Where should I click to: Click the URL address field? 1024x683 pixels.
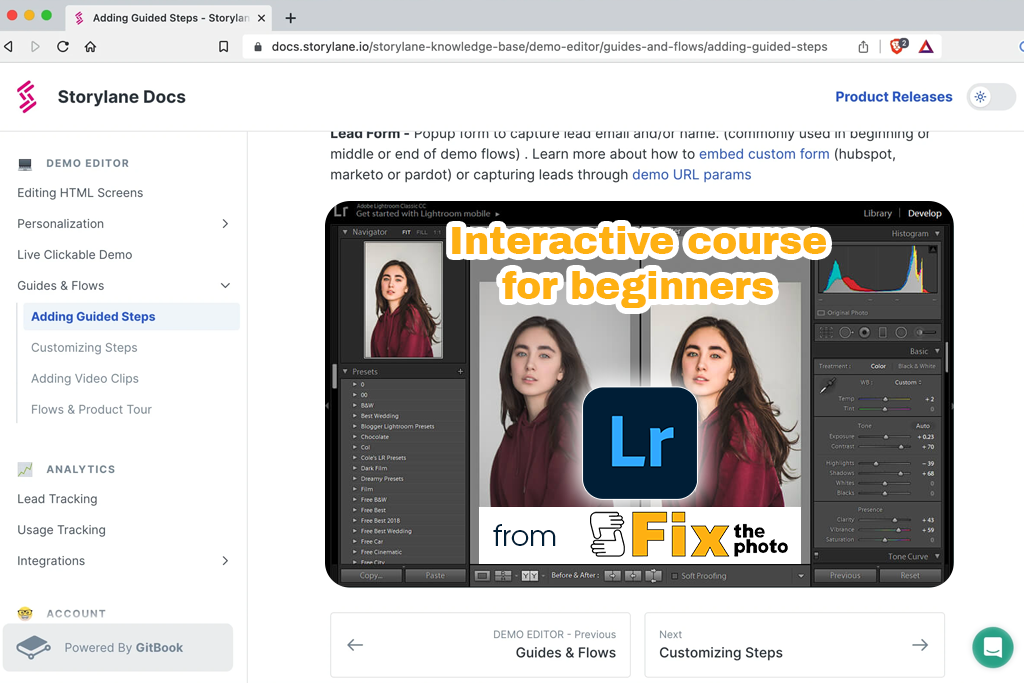549,46
